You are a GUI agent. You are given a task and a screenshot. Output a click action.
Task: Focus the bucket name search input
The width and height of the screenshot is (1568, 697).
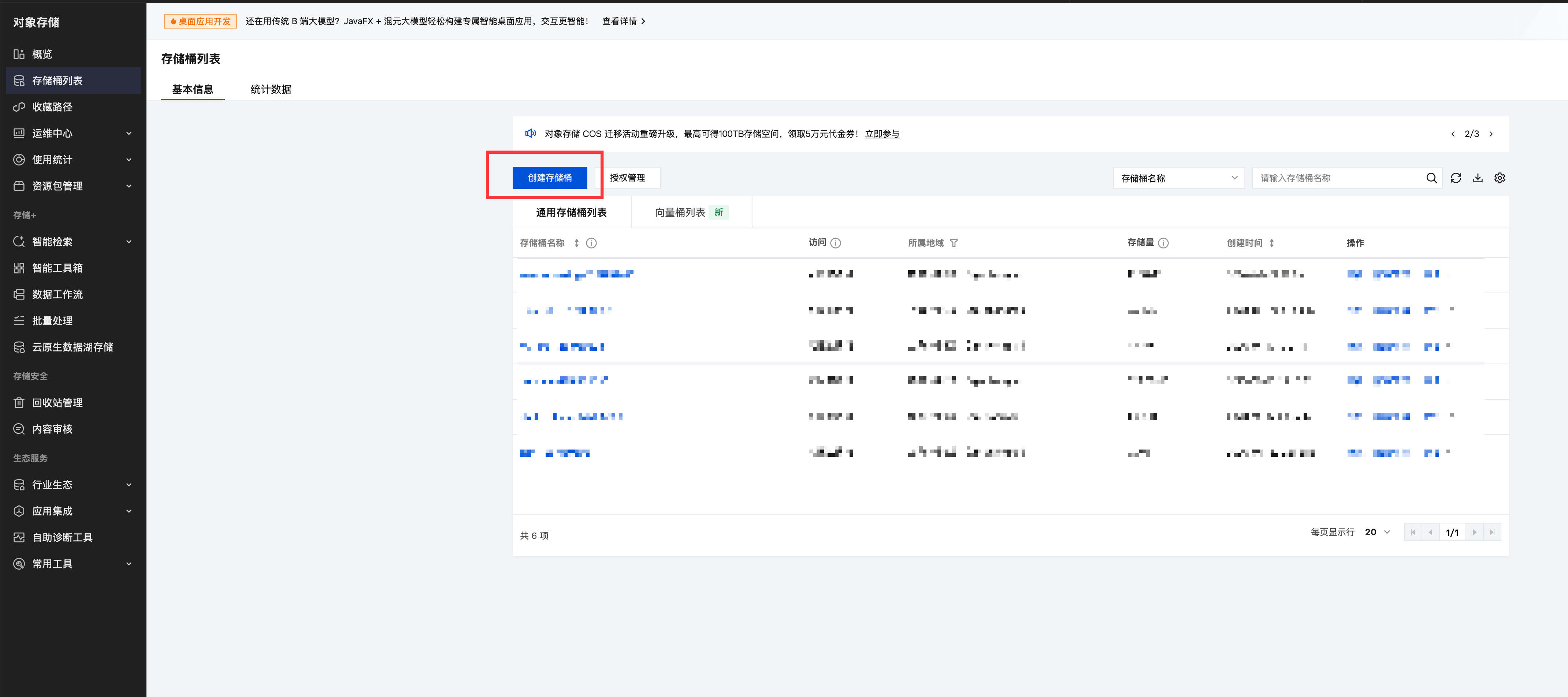pyautogui.click(x=1339, y=178)
